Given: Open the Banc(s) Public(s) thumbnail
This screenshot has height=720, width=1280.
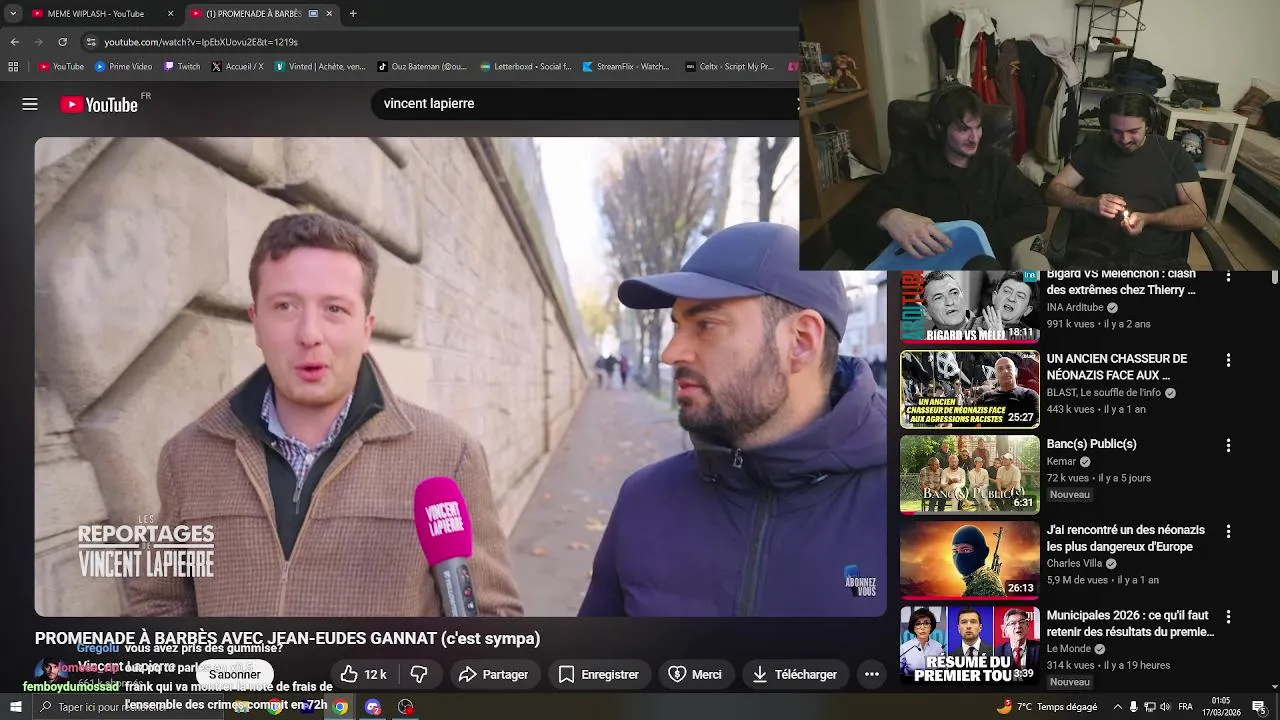Looking at the screenshot, I should (970, 474).
